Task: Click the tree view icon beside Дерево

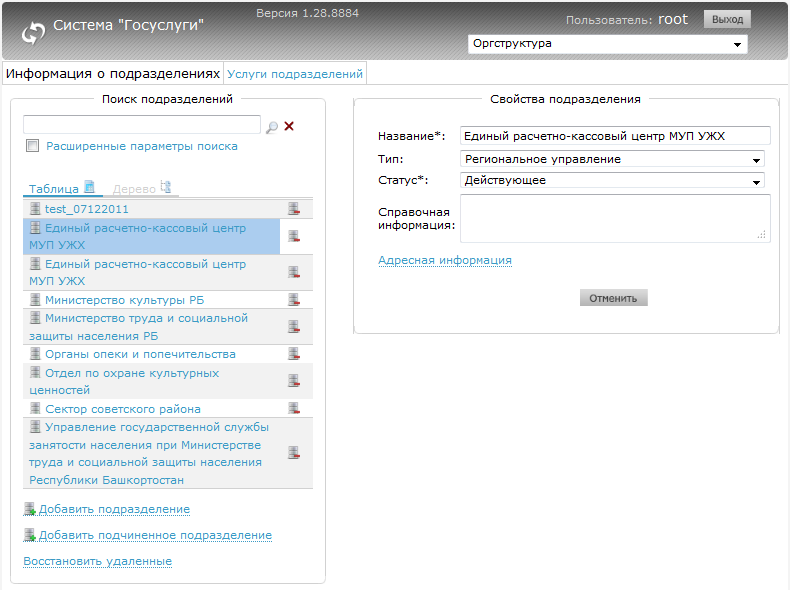Action: point(166,187)
